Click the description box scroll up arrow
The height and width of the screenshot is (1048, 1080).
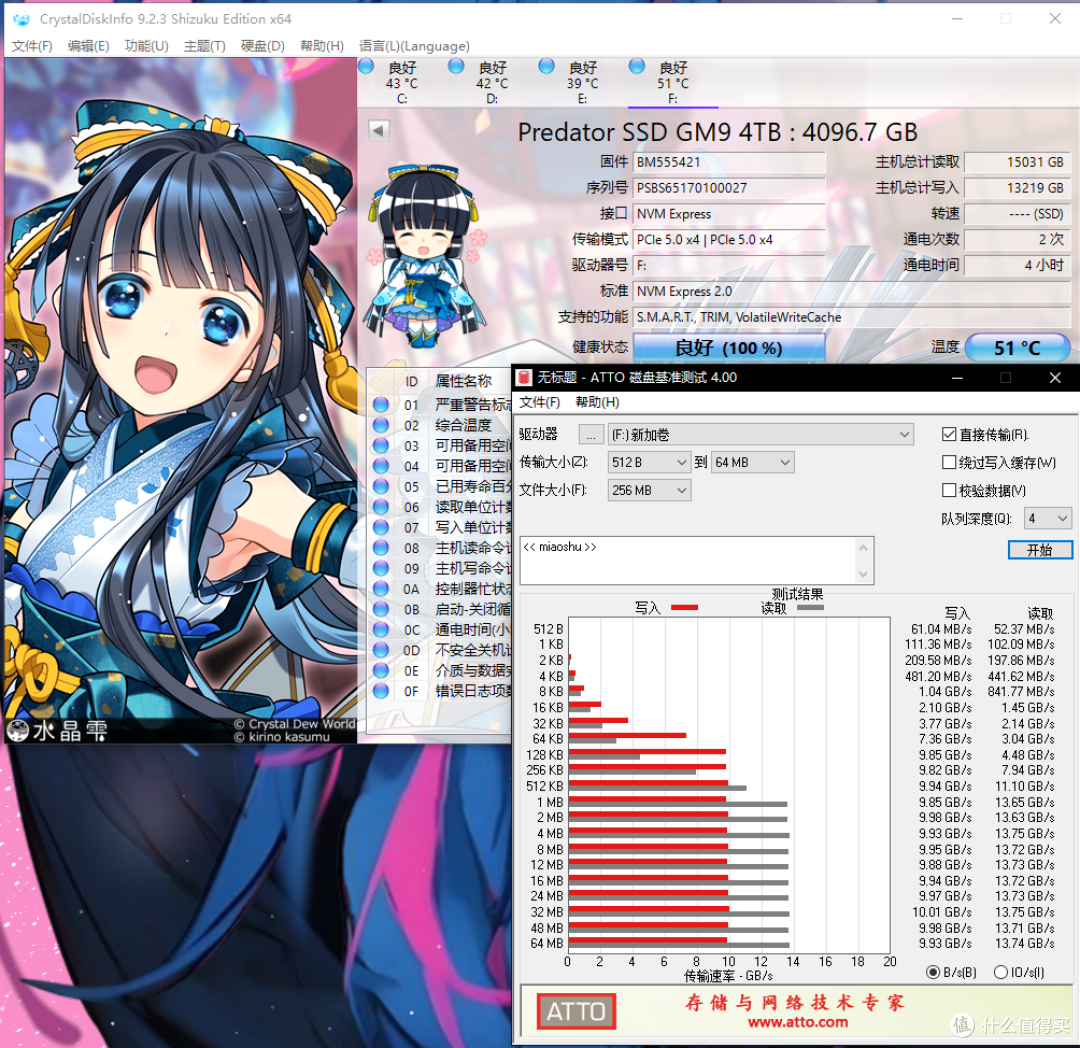863,548
